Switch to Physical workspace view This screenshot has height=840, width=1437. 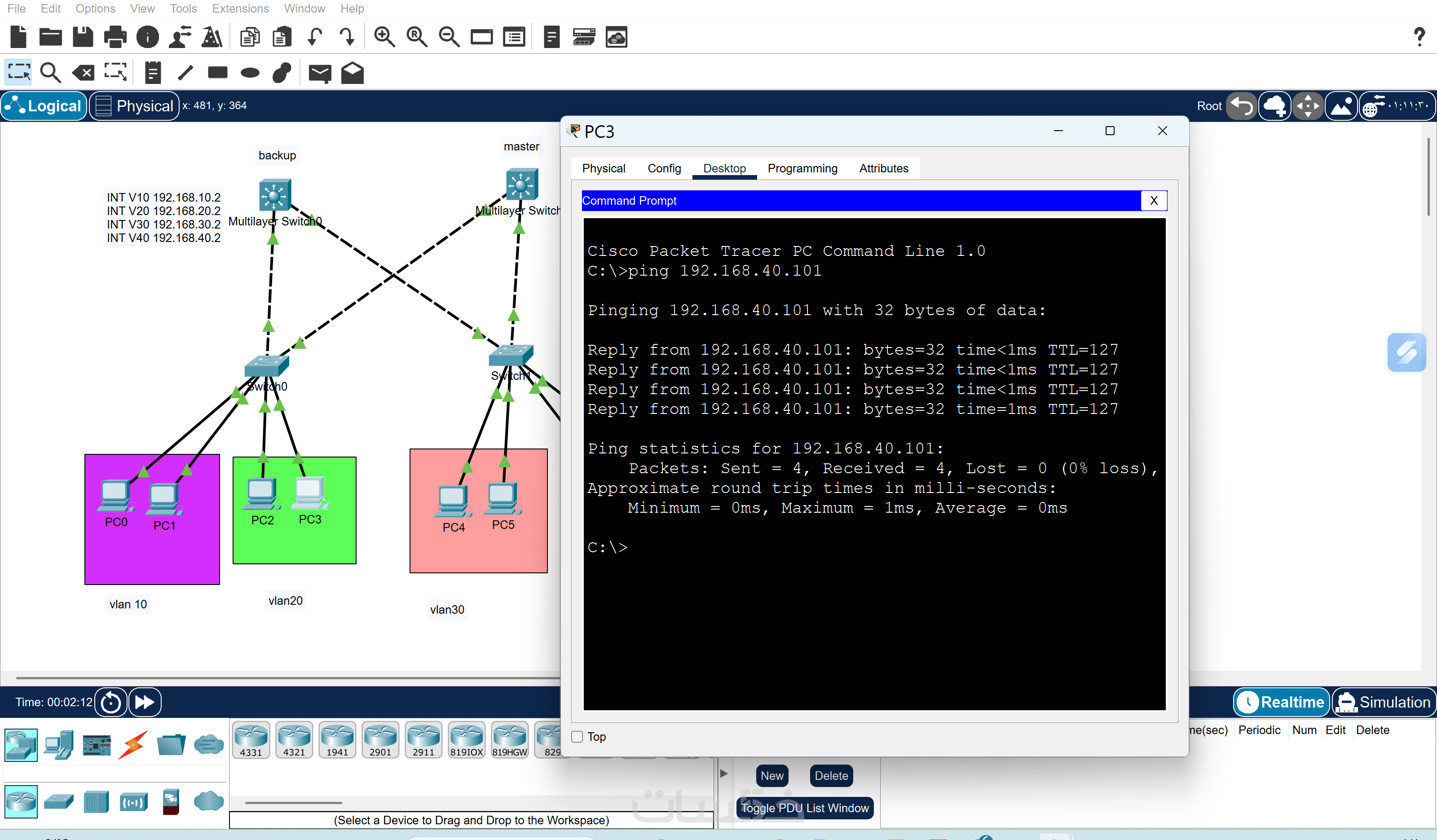coord(135,106)
